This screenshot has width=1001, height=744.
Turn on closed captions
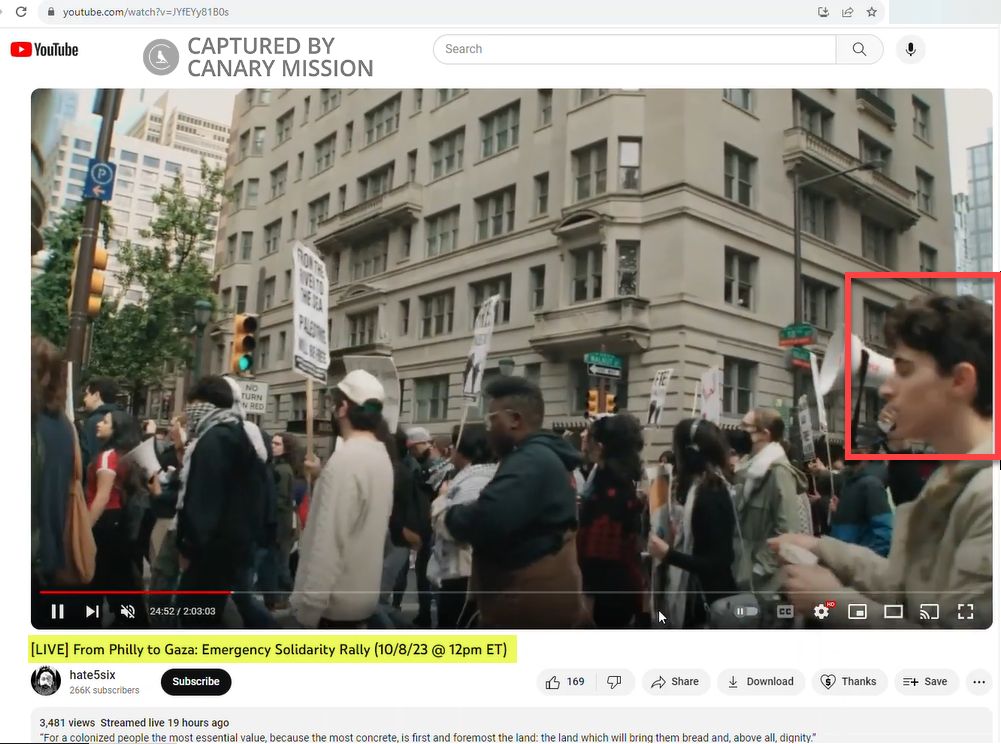click(785, 611)
